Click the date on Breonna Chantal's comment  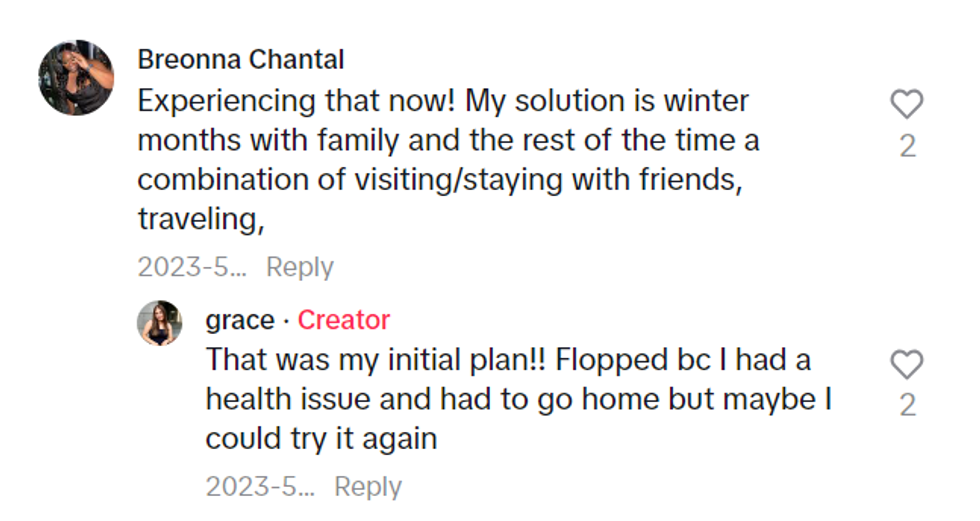pyautogui.click(x=191, y=267)
